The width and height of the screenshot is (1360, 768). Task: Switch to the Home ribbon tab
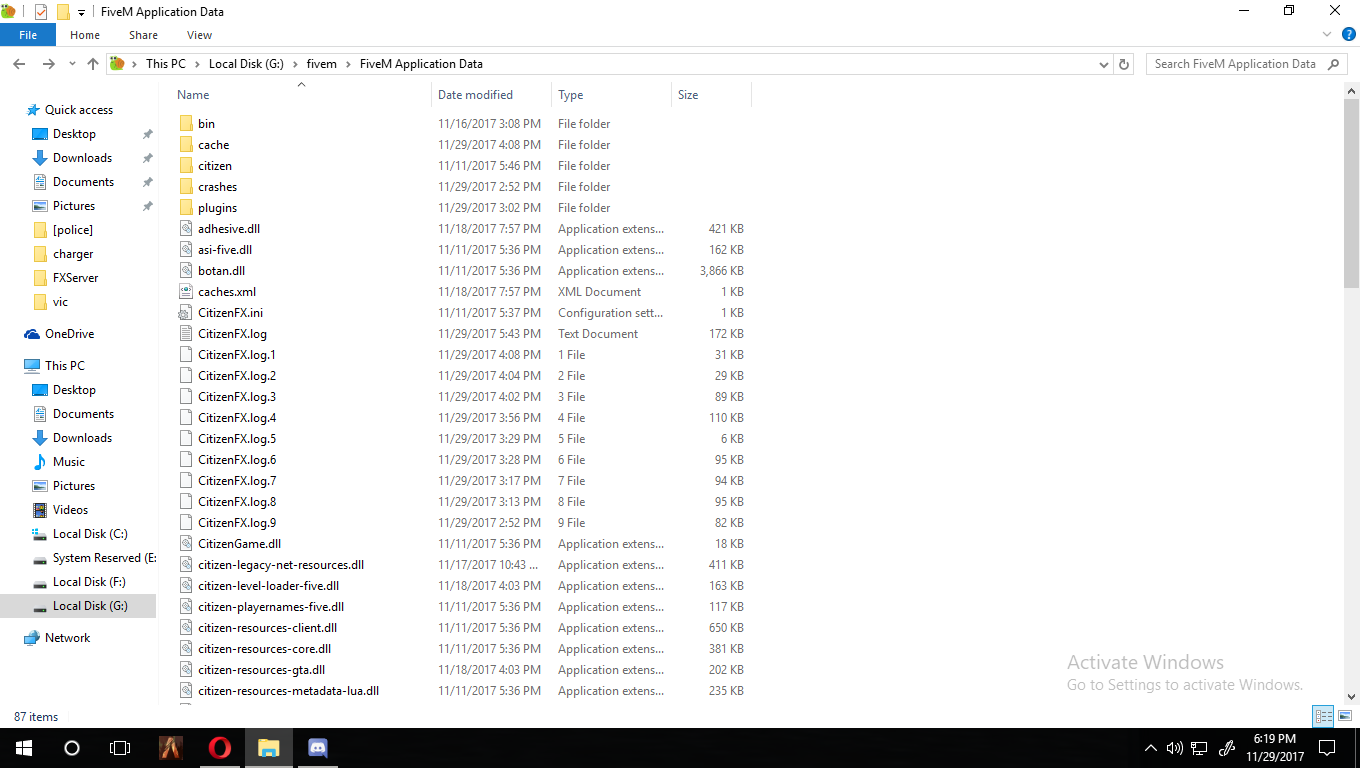[85, 35]
